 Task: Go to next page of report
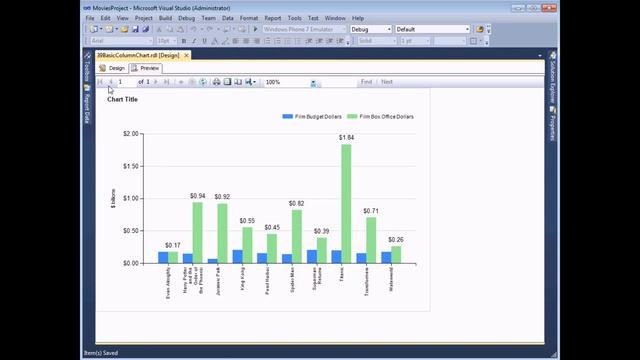[156, 82]
